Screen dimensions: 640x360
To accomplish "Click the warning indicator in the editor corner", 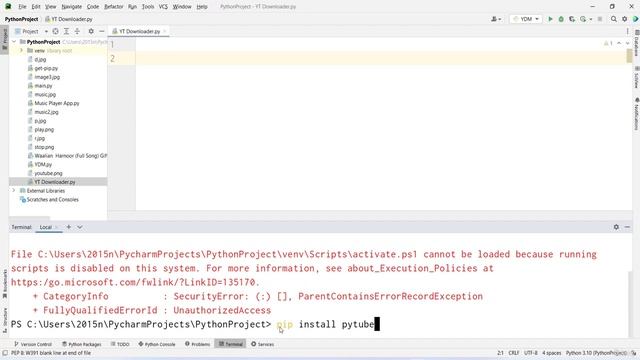I will tap(608, 43).
